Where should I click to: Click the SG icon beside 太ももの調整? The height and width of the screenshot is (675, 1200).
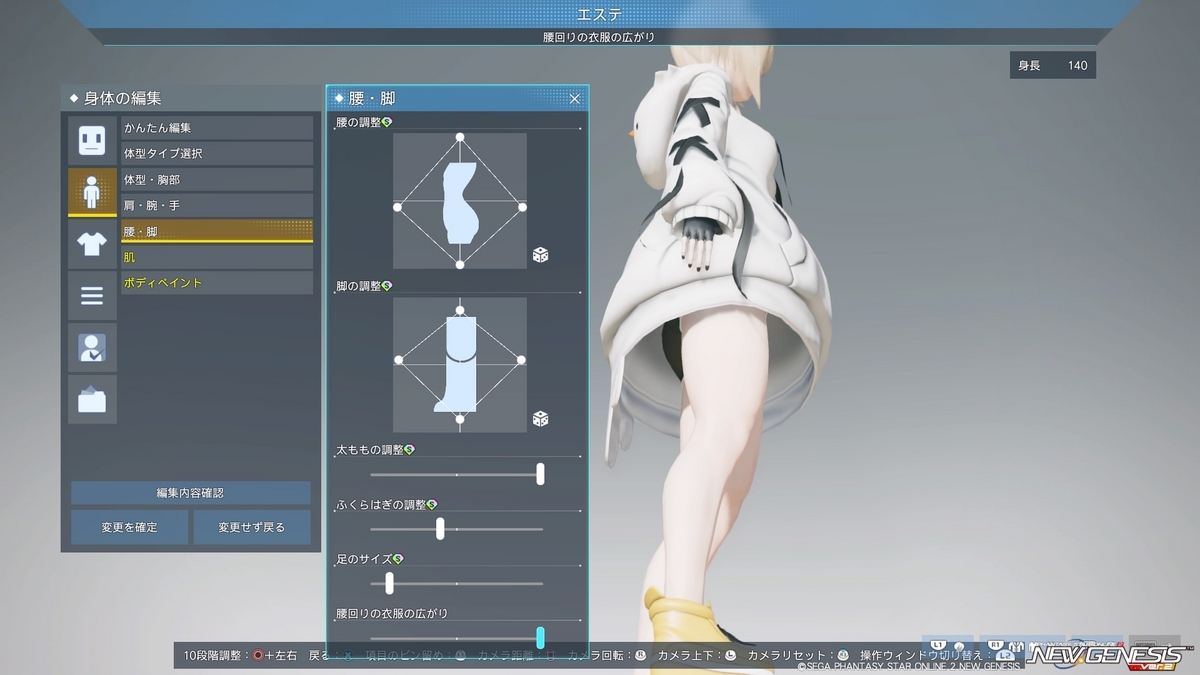(x=409, y=450)
